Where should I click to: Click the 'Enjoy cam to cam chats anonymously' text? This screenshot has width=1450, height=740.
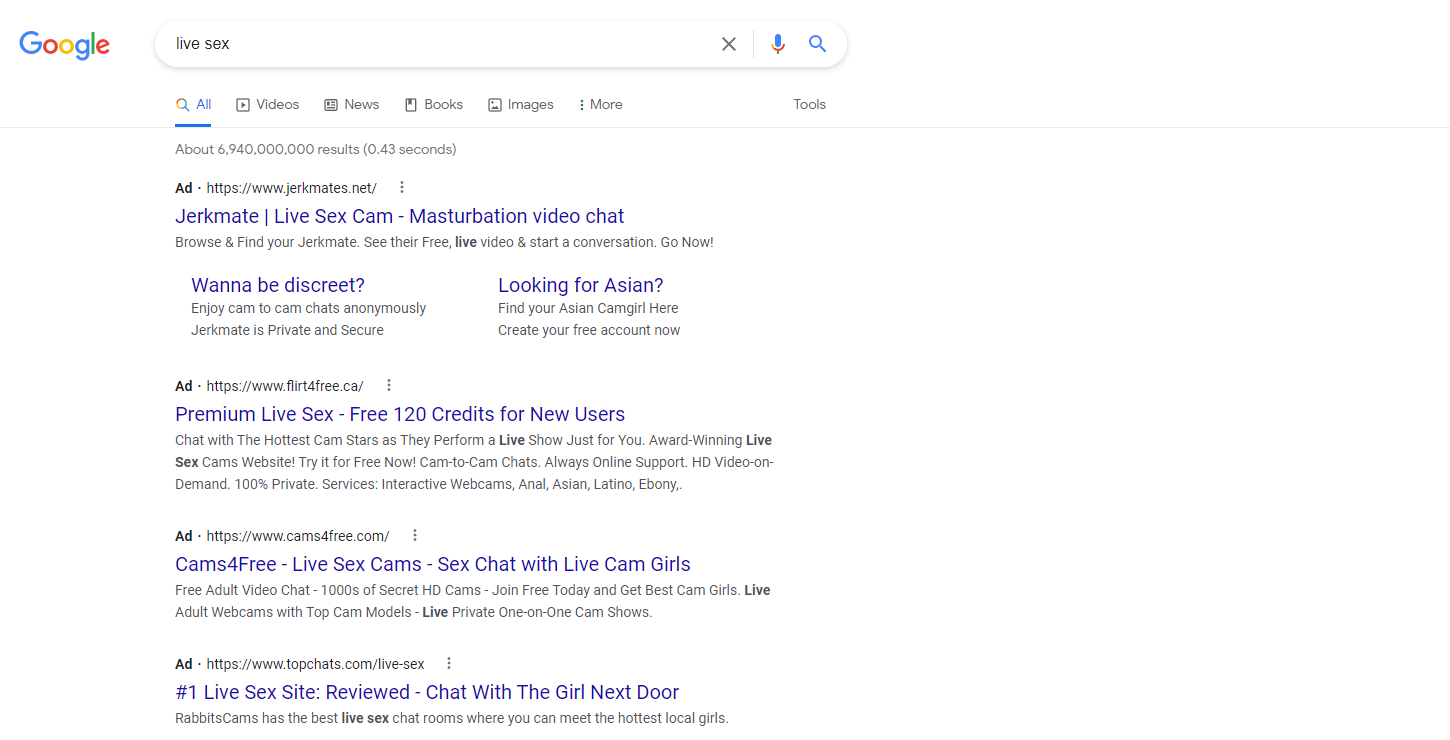click(x=309, y=308)
